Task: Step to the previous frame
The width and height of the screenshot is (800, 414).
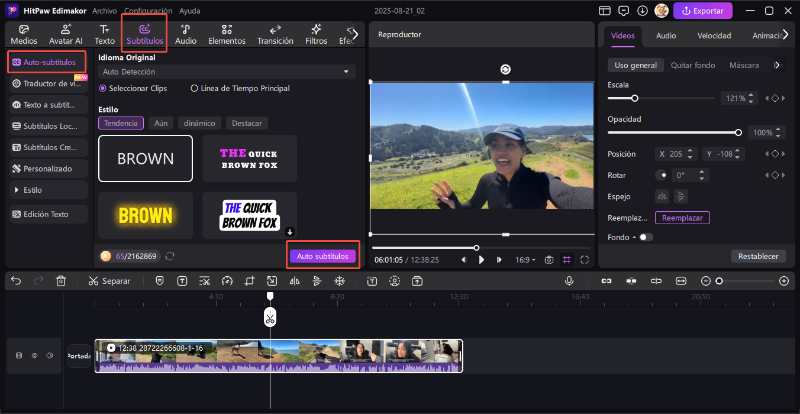Action: tap(463, 260)
